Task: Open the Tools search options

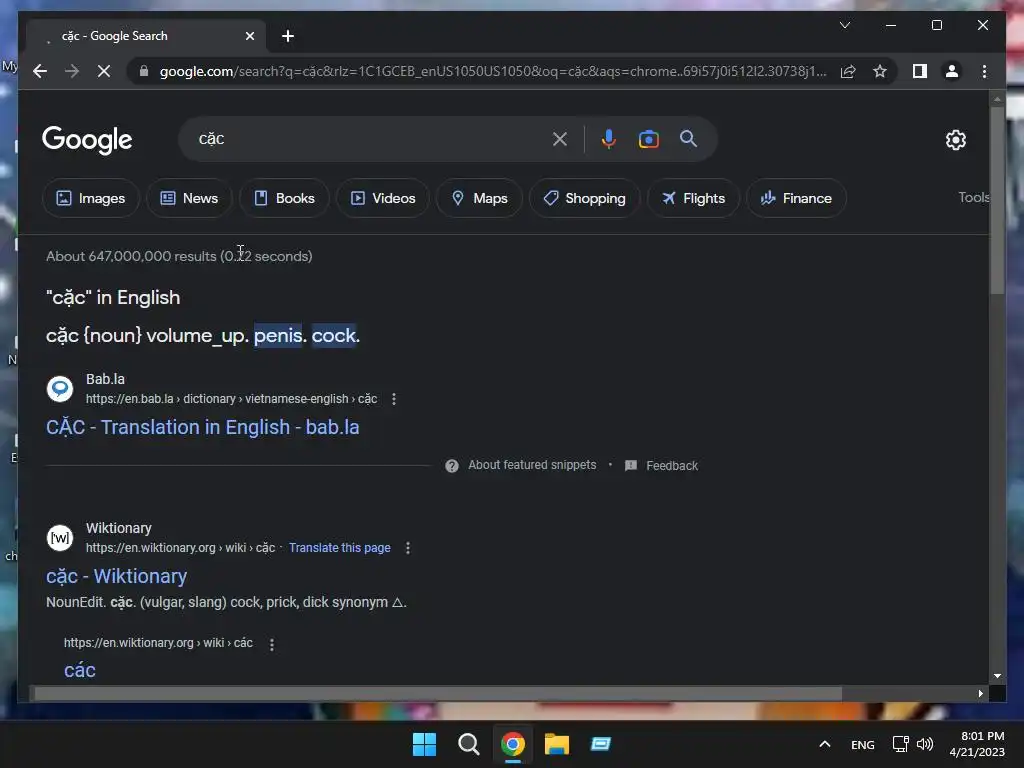Action: [973, 197]
